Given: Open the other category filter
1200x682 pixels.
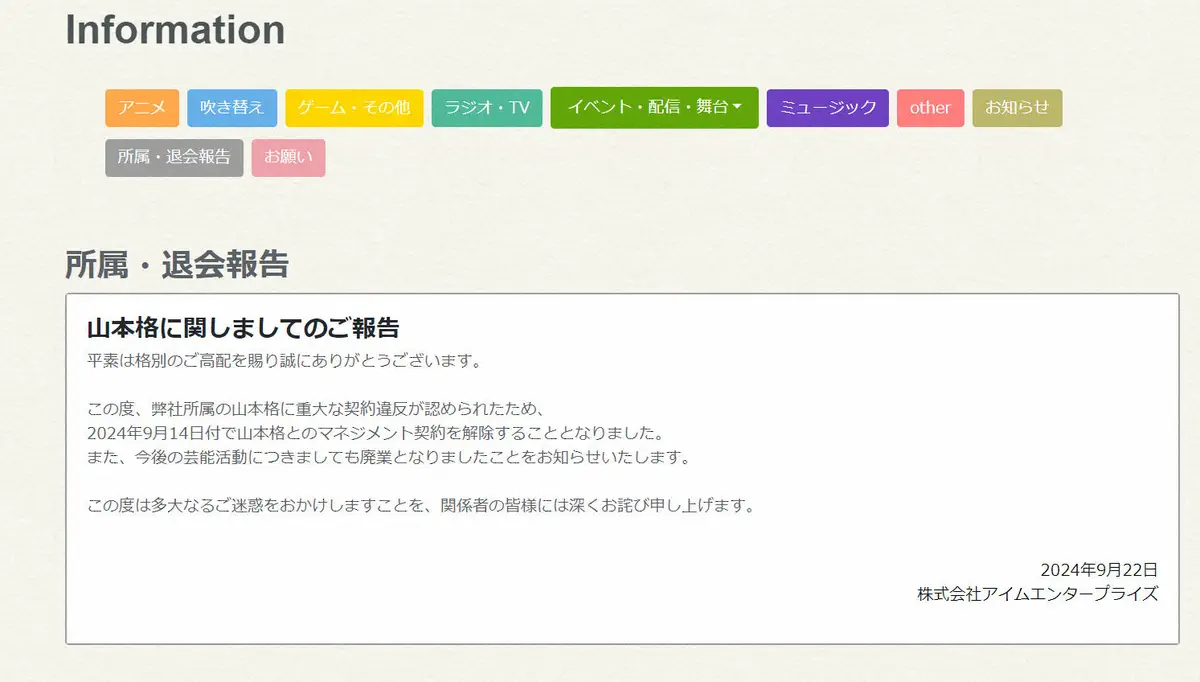Looking at the screenshot, I should 930,107.
